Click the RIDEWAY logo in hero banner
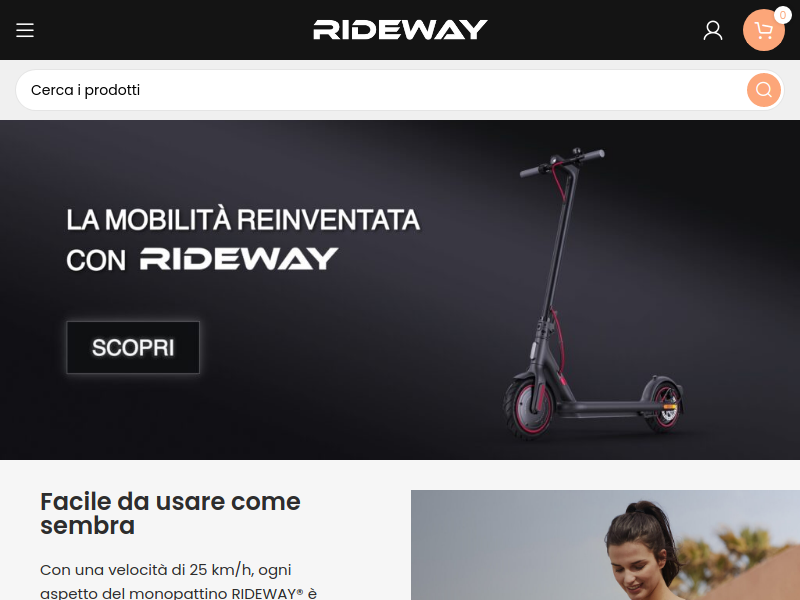The image size is (800, 600). click(239, 259)
